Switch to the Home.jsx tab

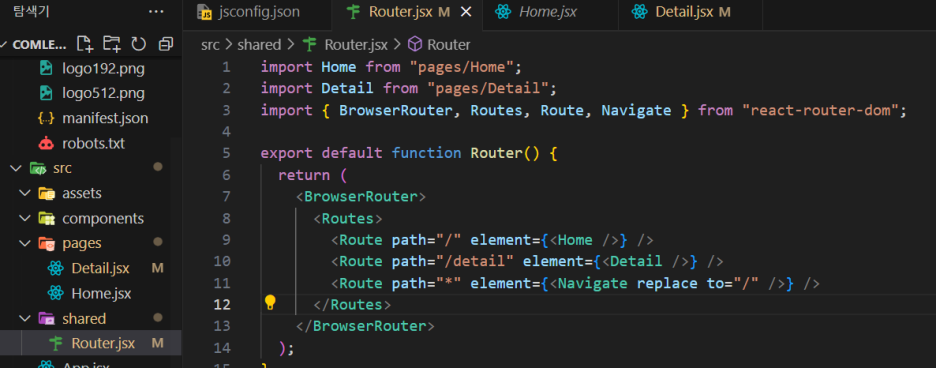pos(547,12)
